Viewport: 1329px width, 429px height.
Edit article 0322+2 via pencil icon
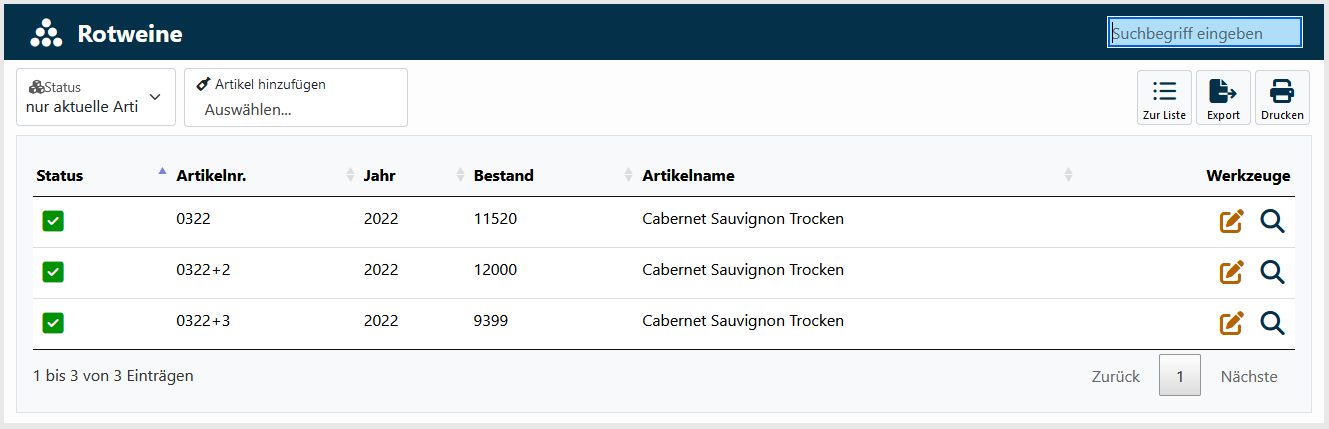[x=1231, y=271]
